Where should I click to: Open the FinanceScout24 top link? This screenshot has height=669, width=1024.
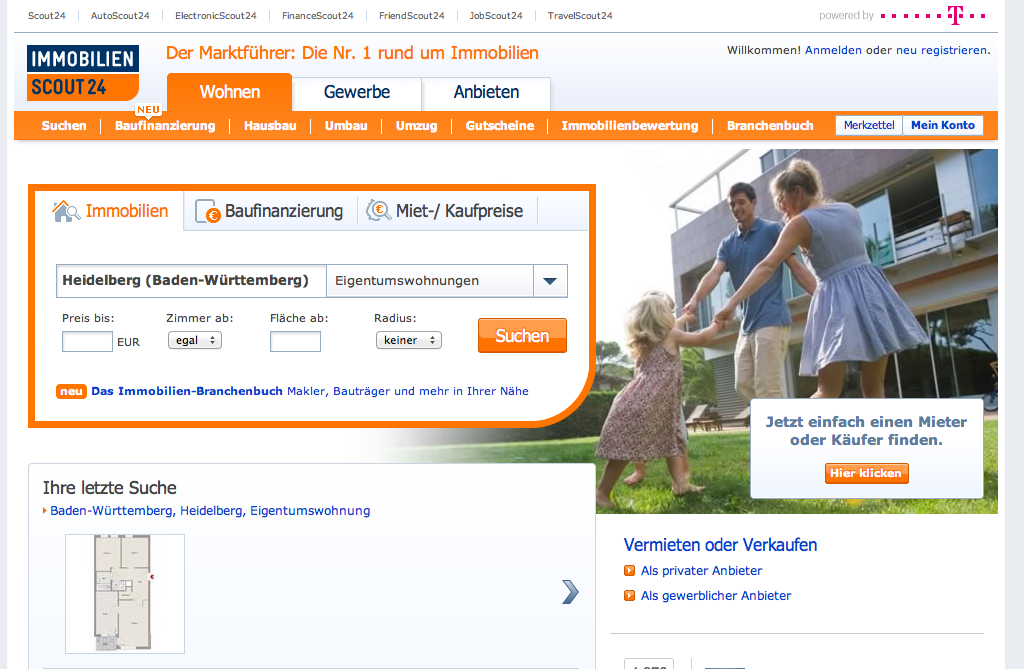[x=317, y=16]
